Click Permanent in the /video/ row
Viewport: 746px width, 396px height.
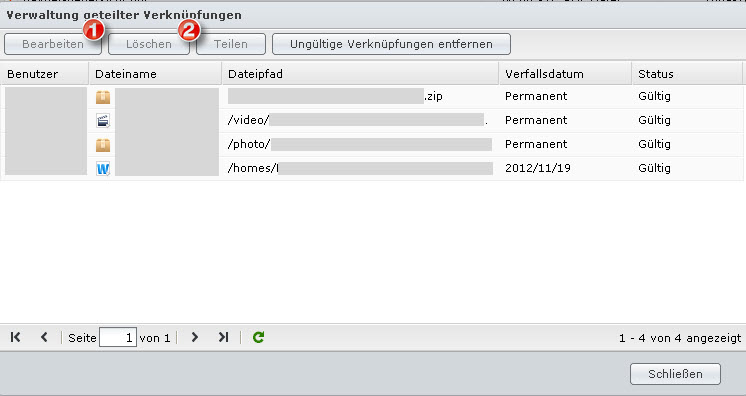pyautogui.click(x=536, y=120)
